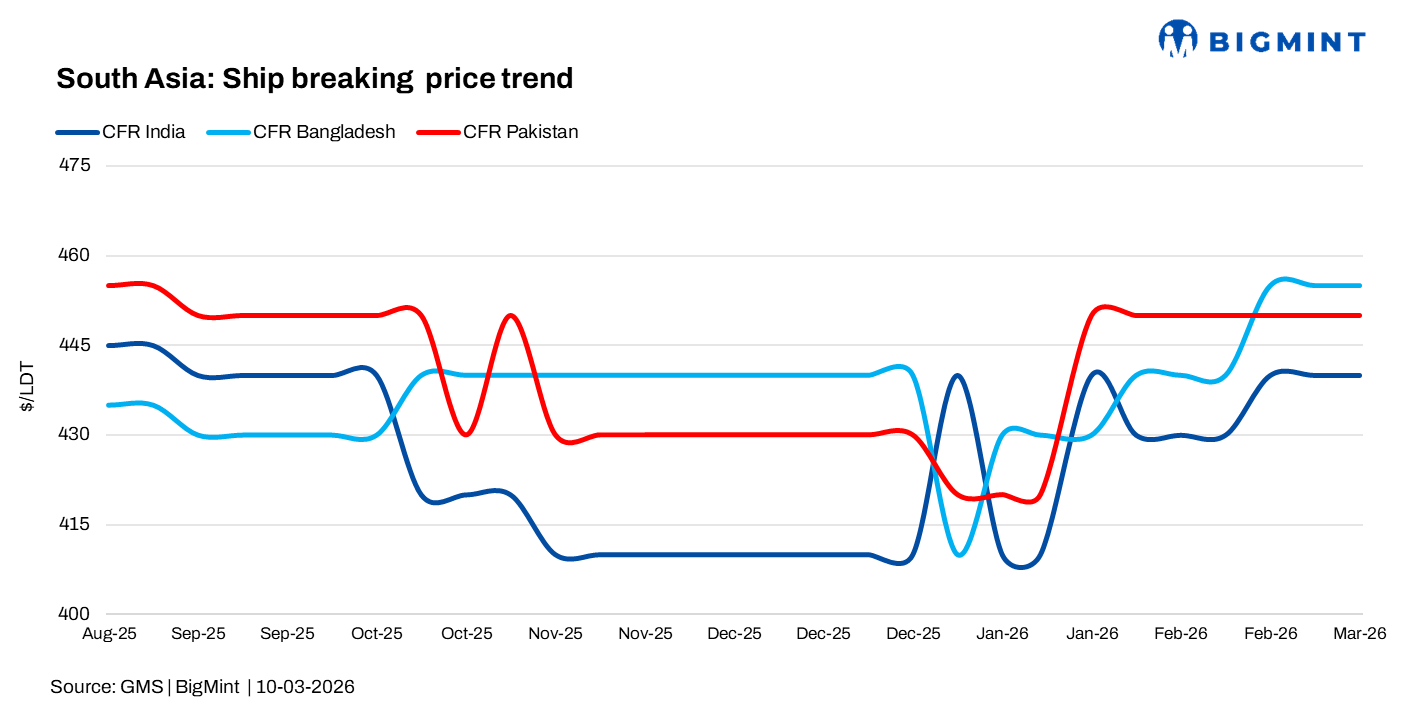This screenshot has height=710, width=1420.
Task: Click the source GMS BigMint footer text
Action: pyautogui.click(x=201, y=687)
